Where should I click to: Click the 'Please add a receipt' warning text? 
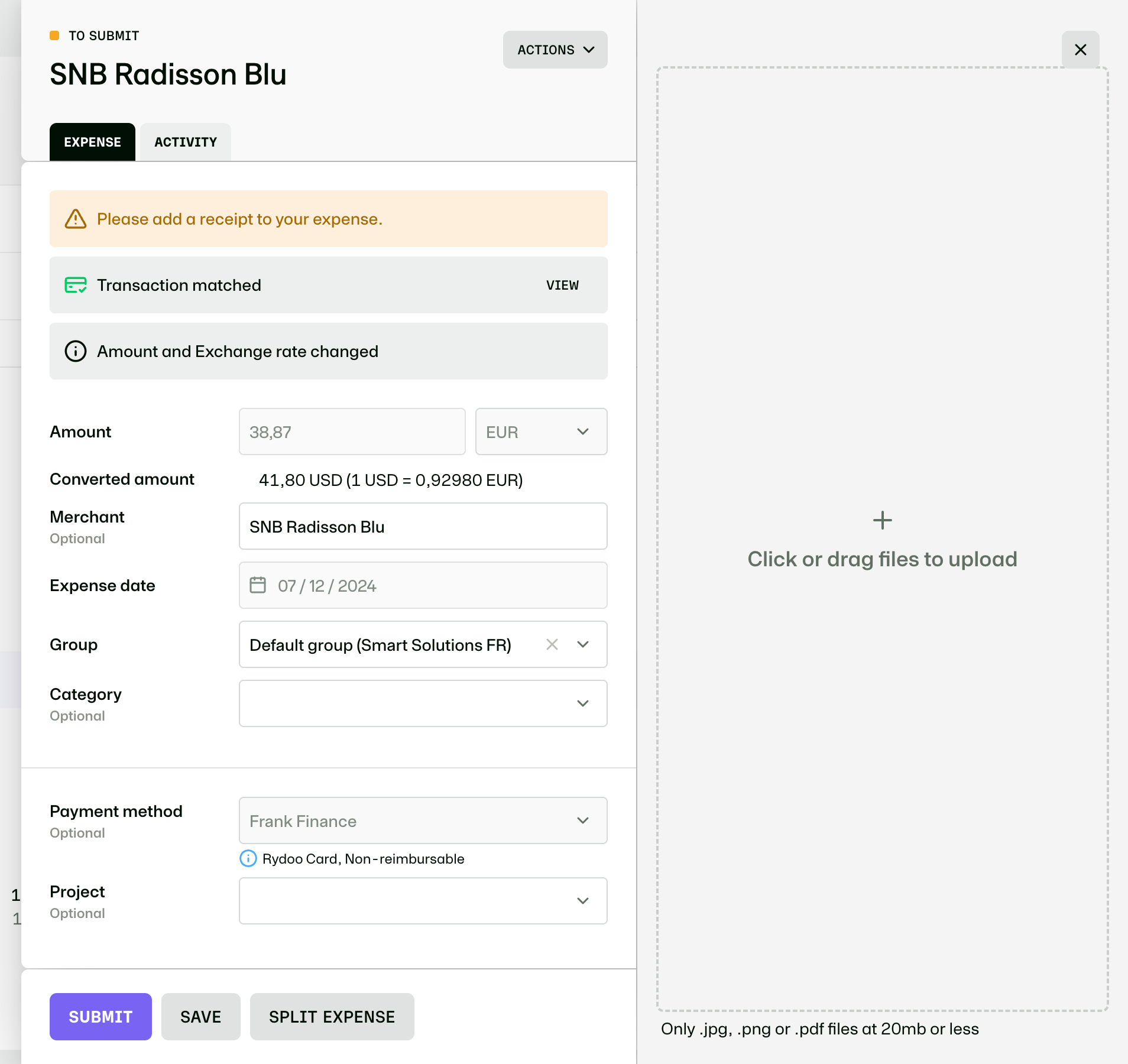pos(239,219)
